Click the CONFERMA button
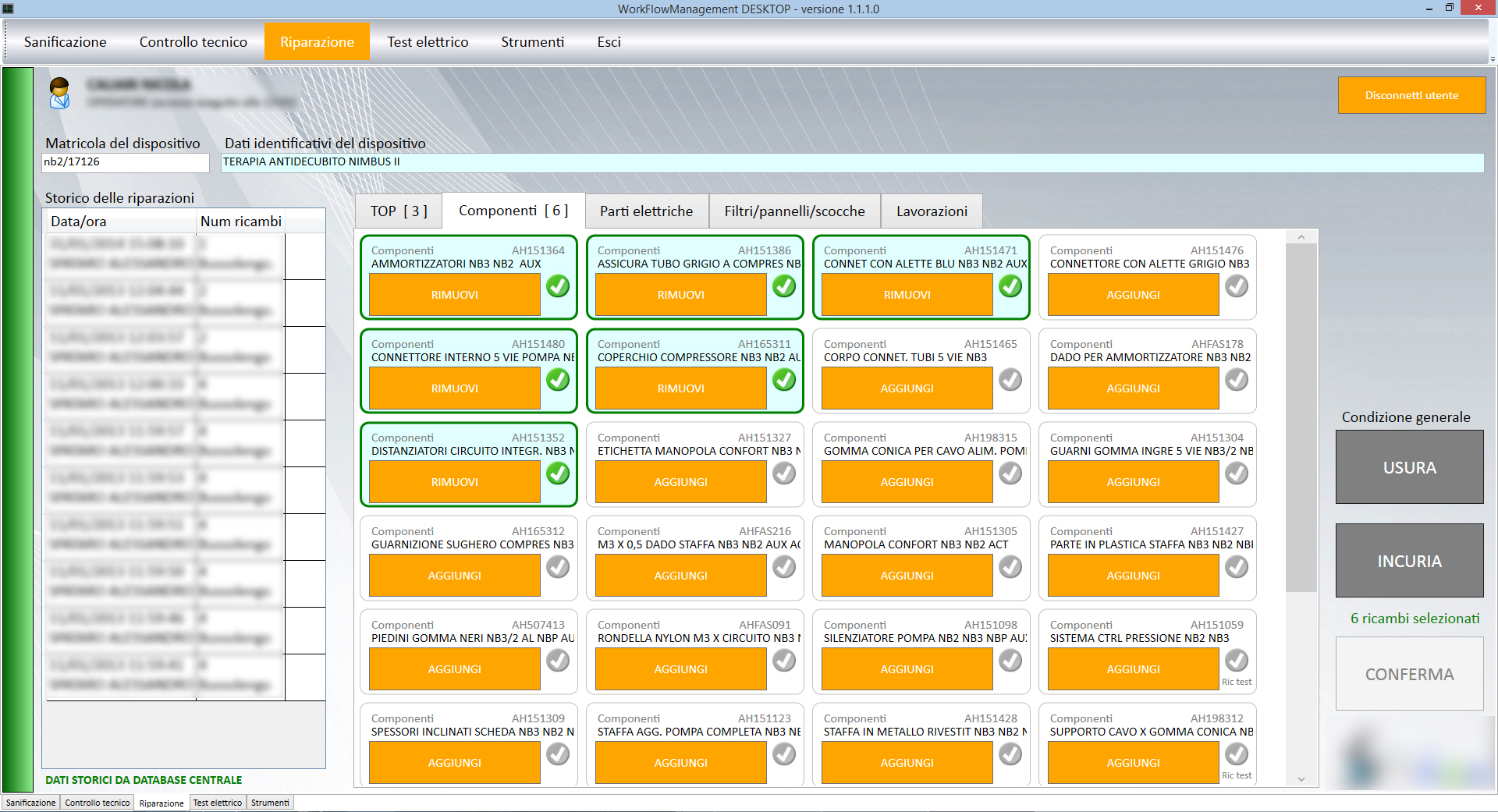The height and width of the screenshot is (812, 1498). (1410, 674)
